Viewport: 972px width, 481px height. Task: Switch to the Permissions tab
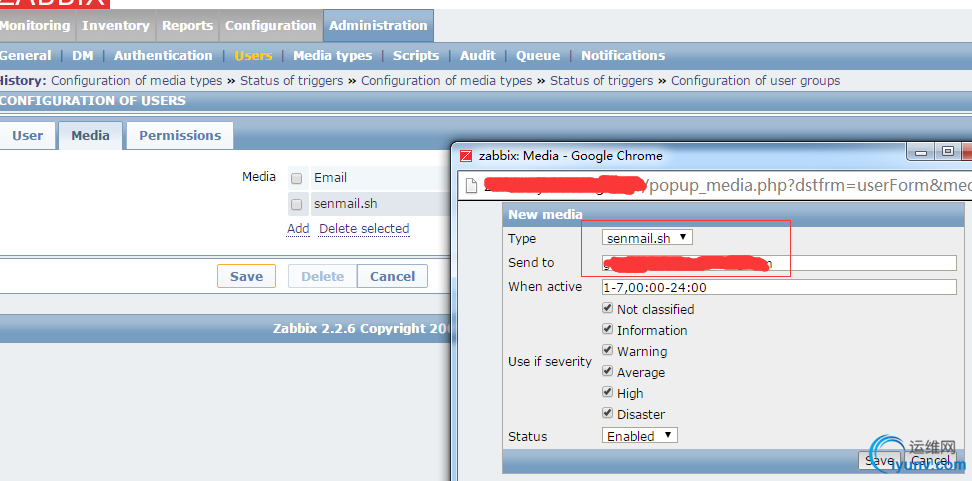coord(180,135)
